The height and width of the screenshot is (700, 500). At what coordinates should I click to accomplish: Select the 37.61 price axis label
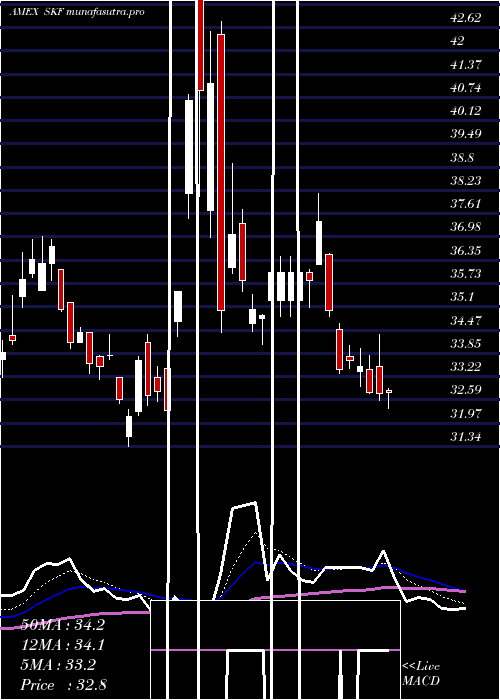(x=466, y=204)
